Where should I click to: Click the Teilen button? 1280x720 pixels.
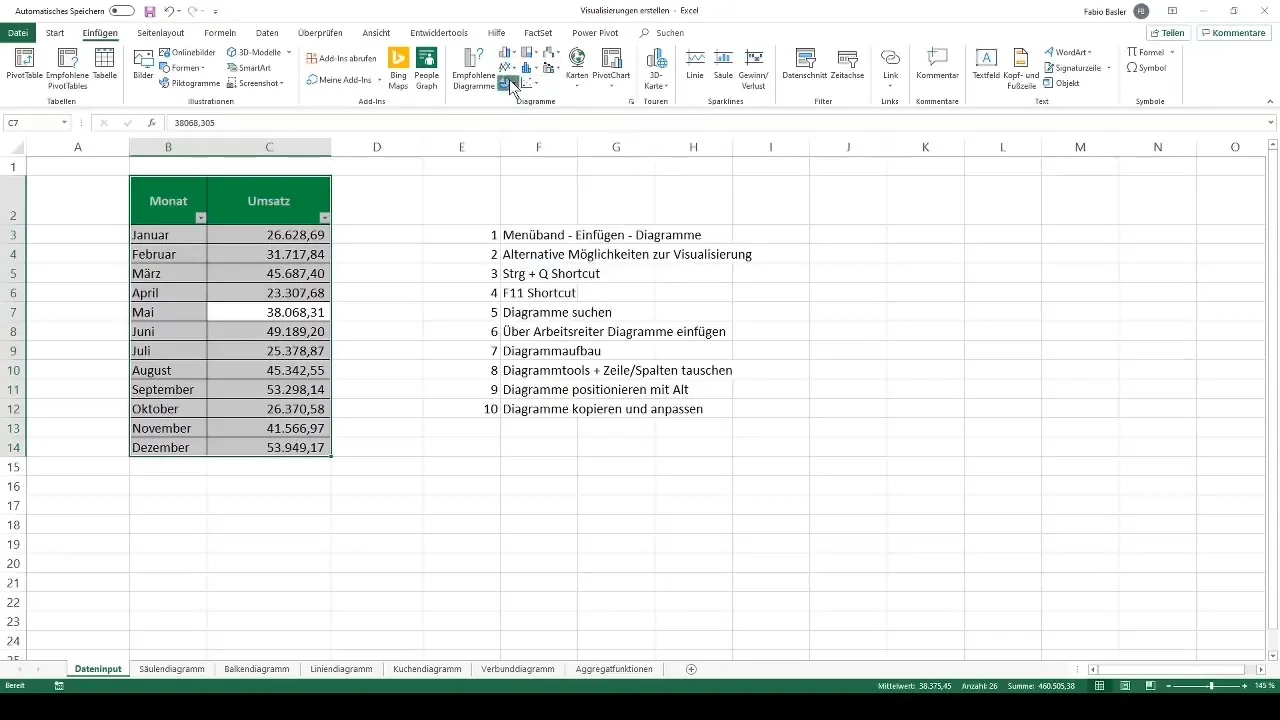(x=1167, y=33)
